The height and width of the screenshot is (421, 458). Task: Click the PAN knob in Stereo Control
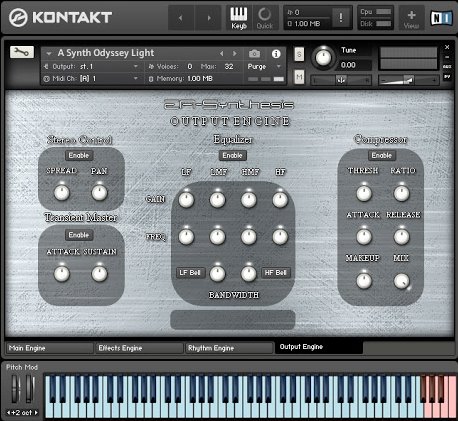click(99, 192)
